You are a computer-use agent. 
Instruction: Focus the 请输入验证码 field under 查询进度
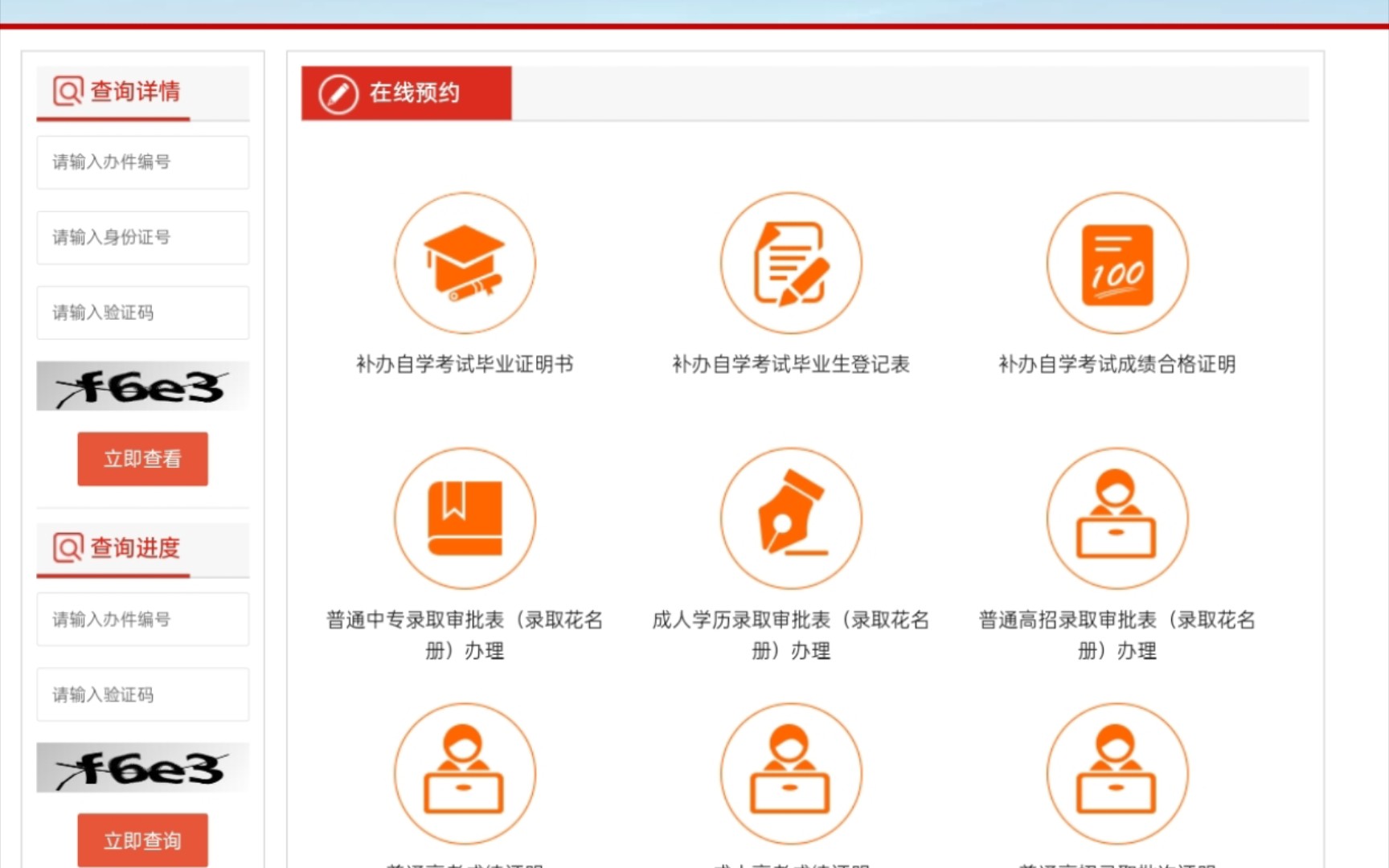(x=143, y=694)
